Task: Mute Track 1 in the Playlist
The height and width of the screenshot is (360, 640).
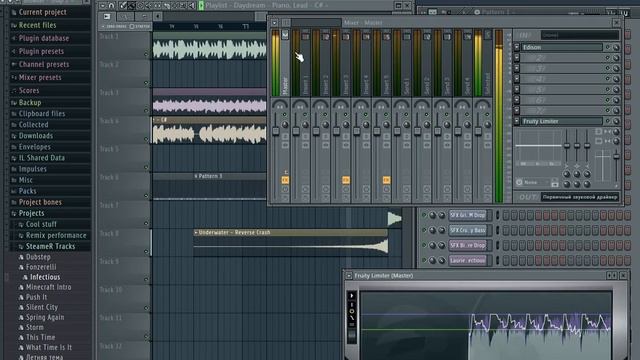Action: [x=146, y=54]
